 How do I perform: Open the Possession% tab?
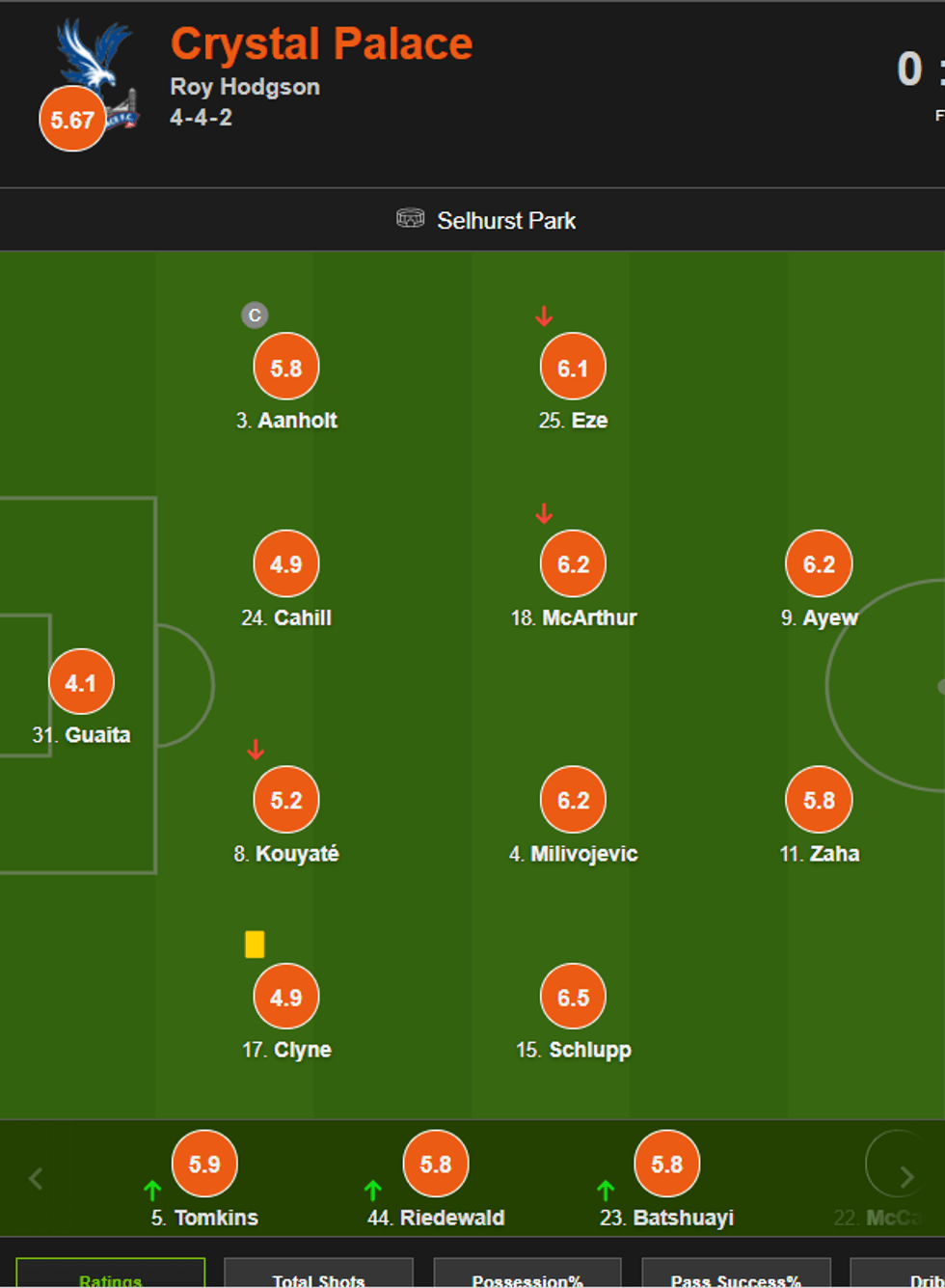527,1276
